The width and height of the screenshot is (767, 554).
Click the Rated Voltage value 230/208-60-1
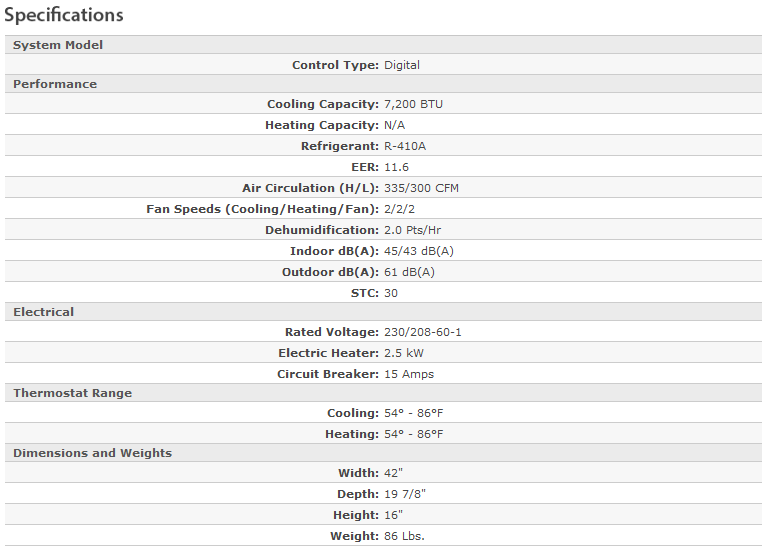tap(423, 332)
